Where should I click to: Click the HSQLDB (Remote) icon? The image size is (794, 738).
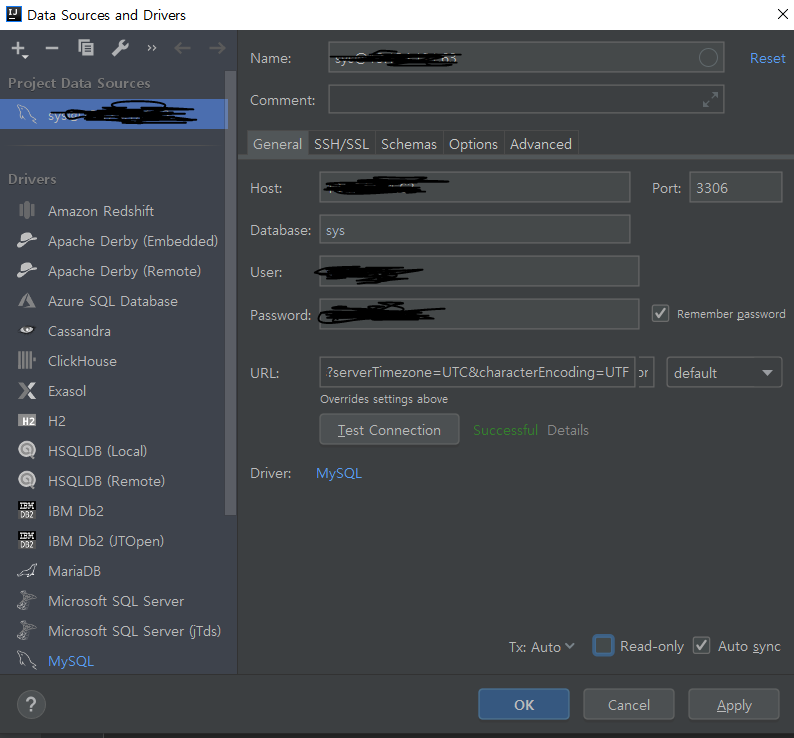pos(27,480)
